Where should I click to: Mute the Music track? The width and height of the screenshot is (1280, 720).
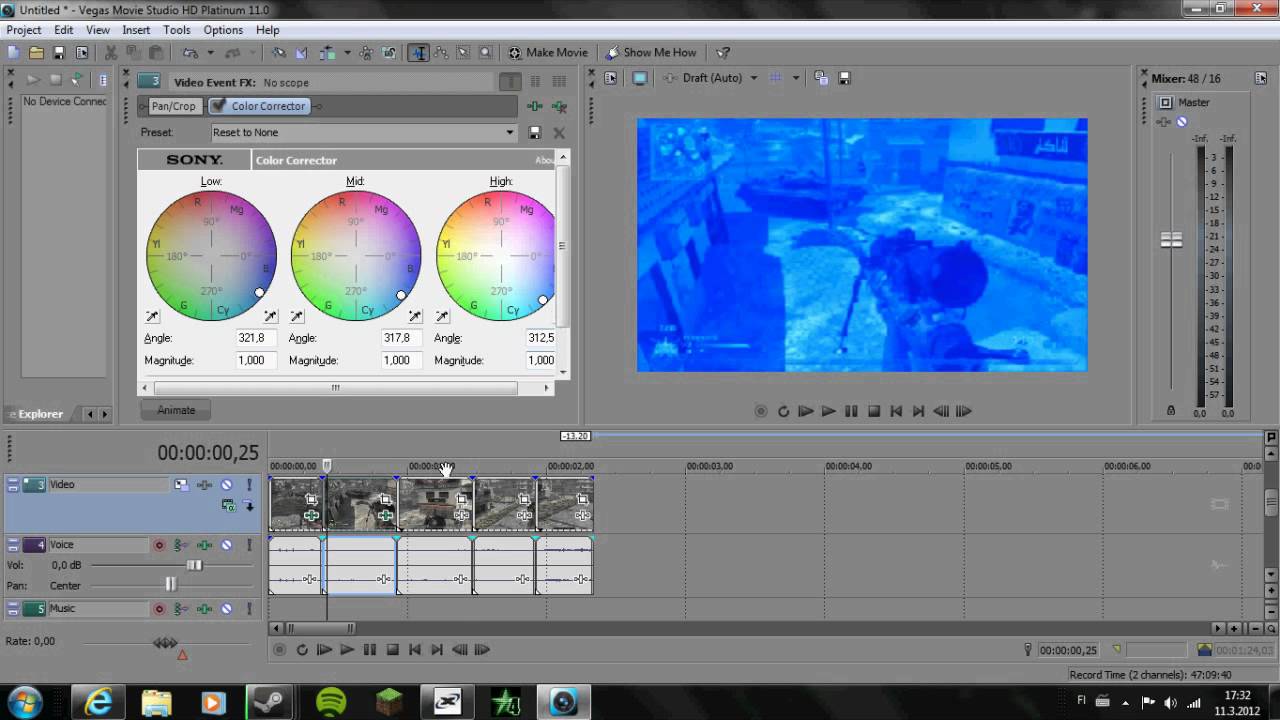point(227,609)
